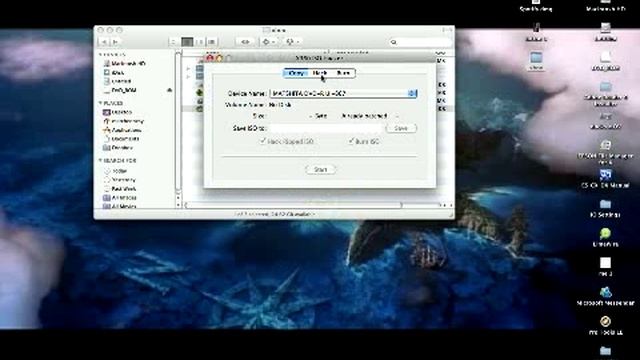This screenshot has height=360, width=640.
Task: Expand the first folder in file list
Action: tap(188, 68)
